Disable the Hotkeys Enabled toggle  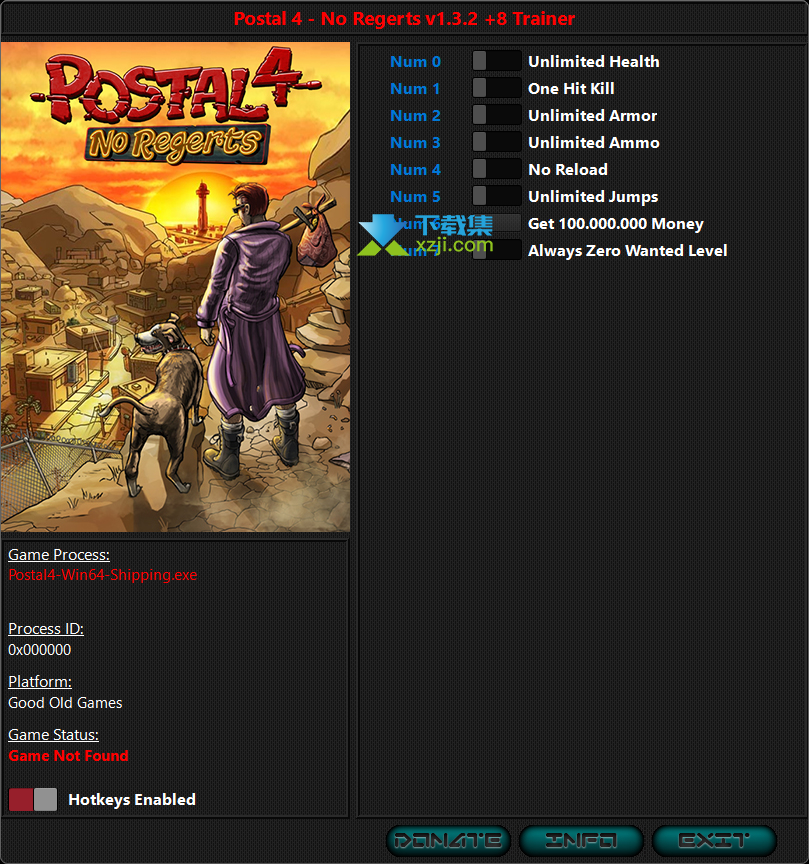click(33, 800)
